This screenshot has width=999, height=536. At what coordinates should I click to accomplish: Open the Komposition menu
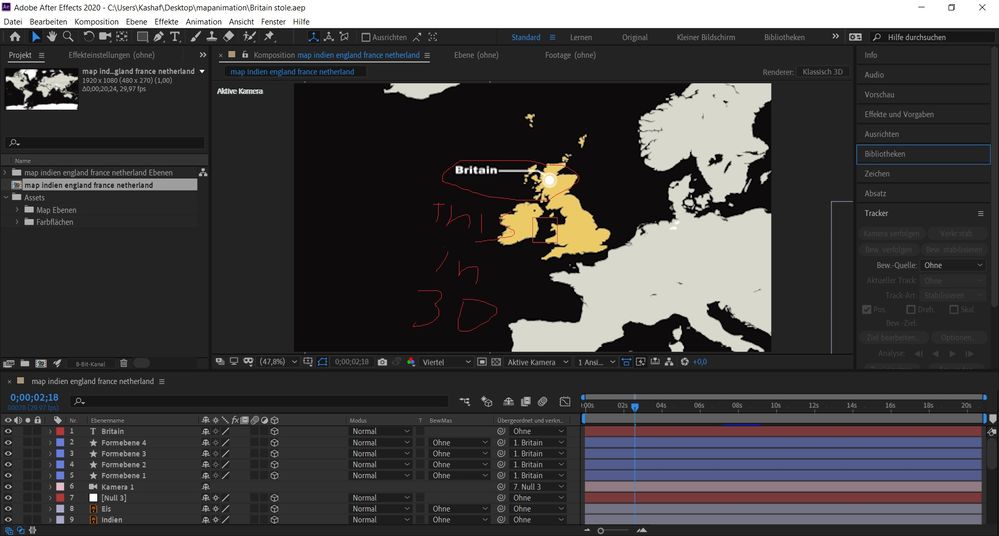pos(96,21)
